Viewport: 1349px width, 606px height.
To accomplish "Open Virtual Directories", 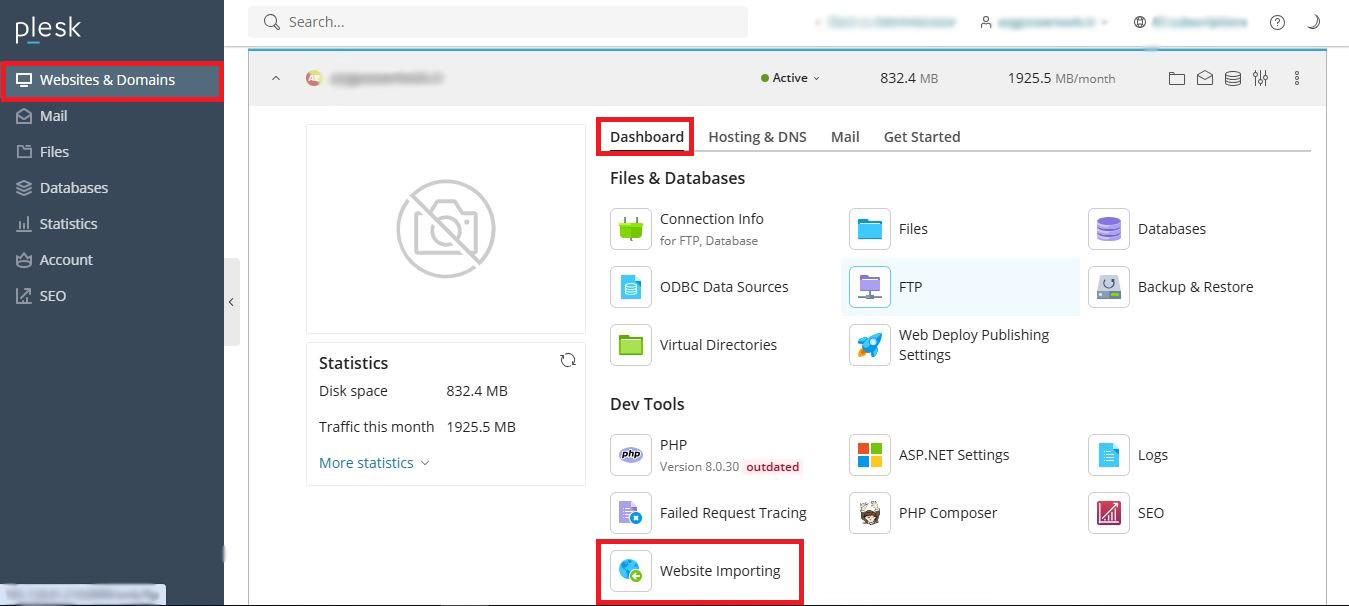I will [694, 345].
